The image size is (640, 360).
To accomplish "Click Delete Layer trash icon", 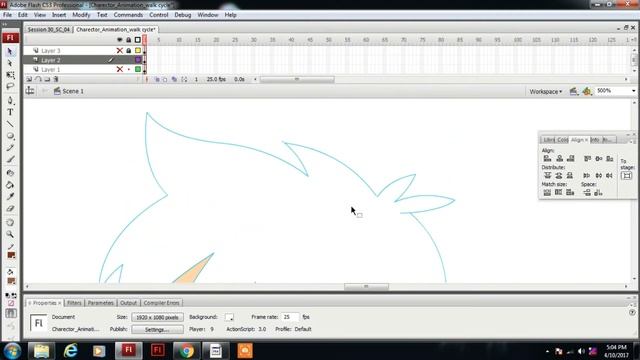I will pyautogui.click(x=56, y=79).
